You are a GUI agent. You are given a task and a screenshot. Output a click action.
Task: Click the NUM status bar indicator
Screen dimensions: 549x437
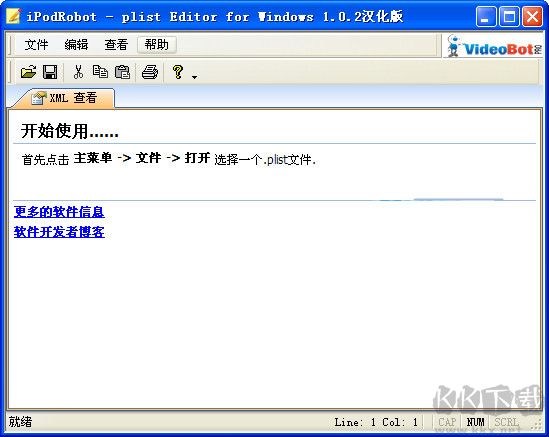pyautogui.click(x=475, y=422)
